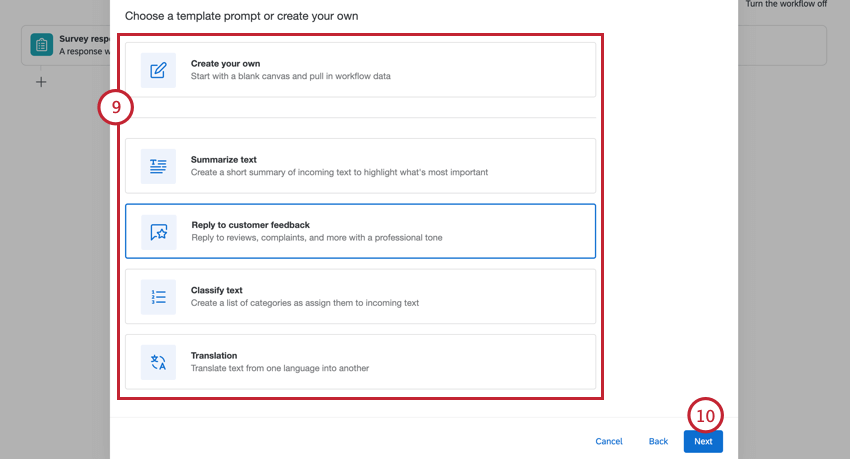The image size is (850, 459).
Task: Click the plus icon to add workflow step
Action: (x=41, y=82)
